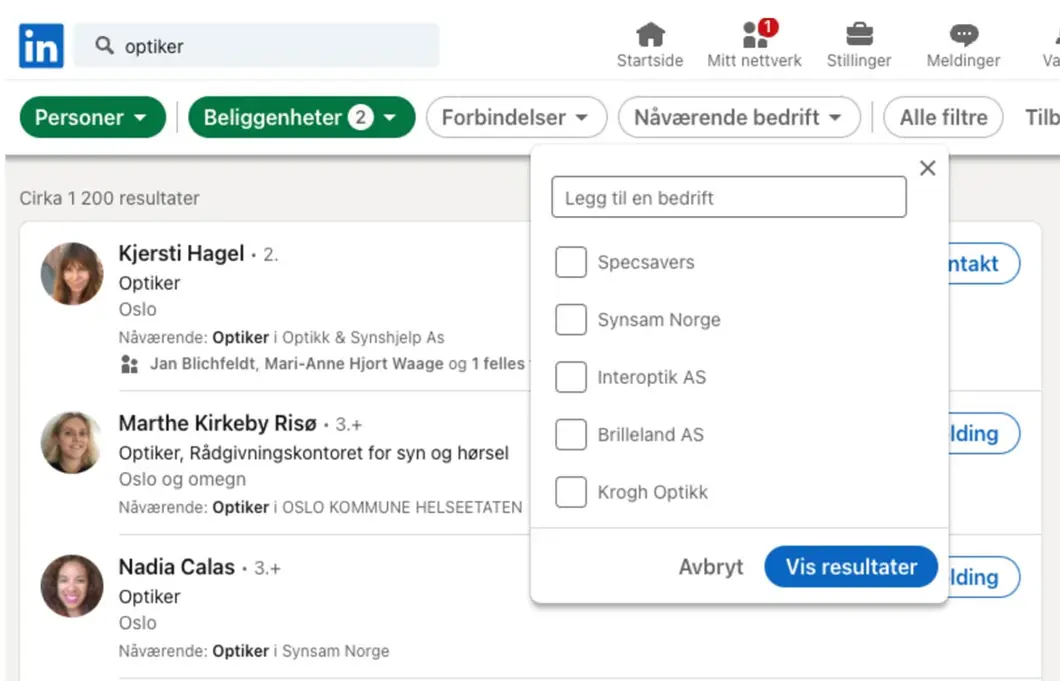
Task: Click the optiker search box
Action: coord(256,45)
